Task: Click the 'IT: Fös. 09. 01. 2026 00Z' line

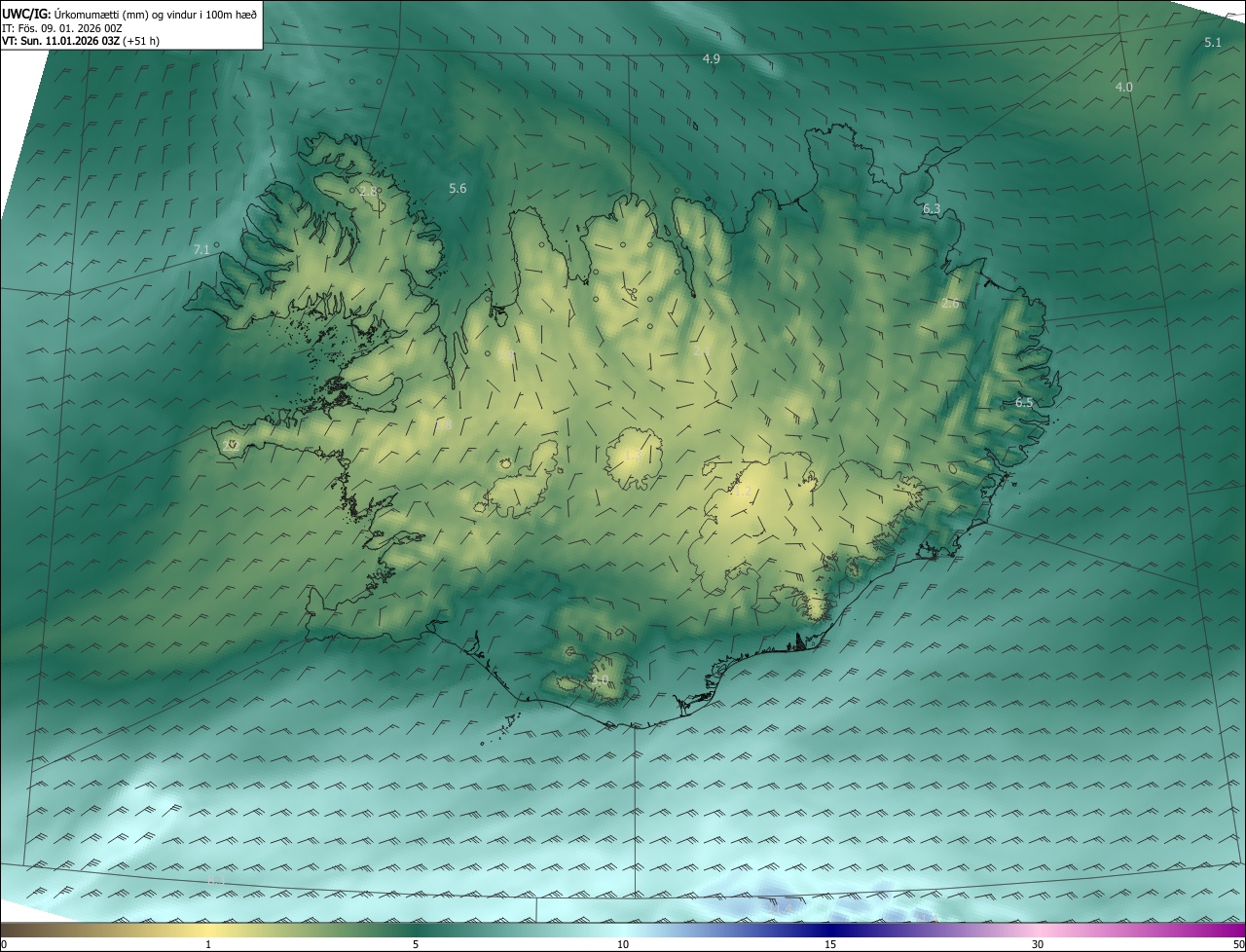Action: pyautogui.click(x=62, y=28)
